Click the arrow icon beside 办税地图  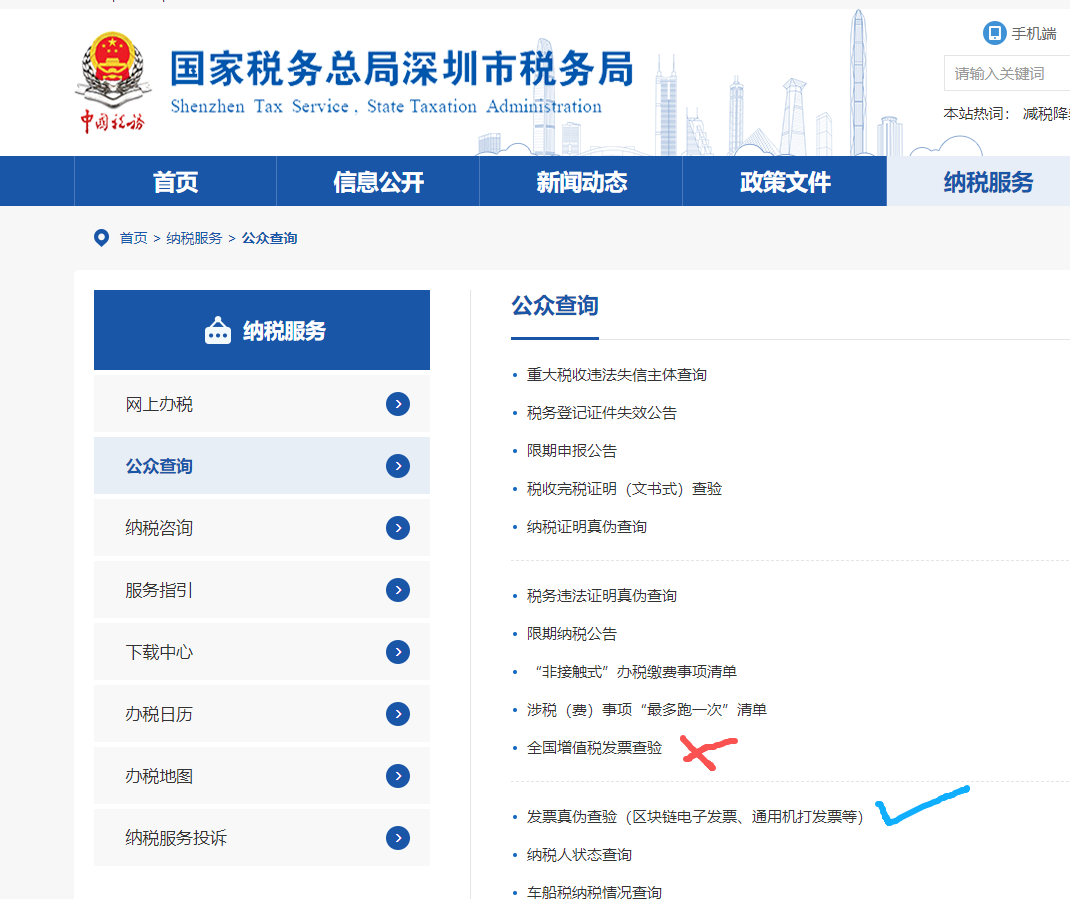point(398,776)
